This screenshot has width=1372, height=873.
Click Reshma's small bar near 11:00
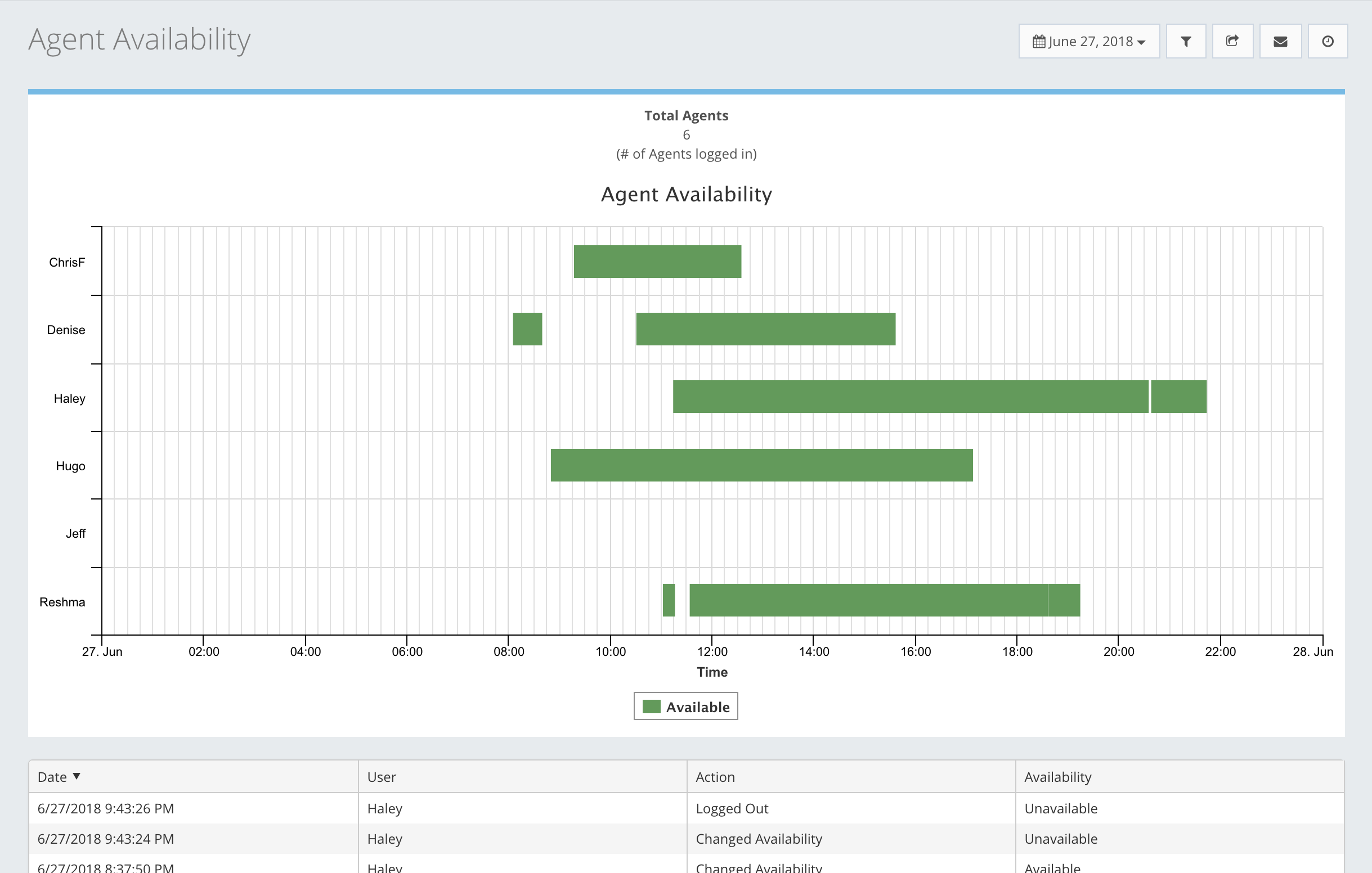pyautogui.click(x=669, y=600)
